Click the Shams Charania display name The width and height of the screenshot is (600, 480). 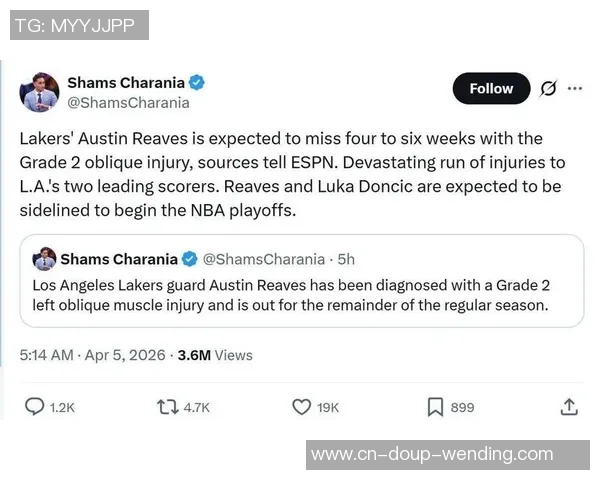[x=125, y=82]
